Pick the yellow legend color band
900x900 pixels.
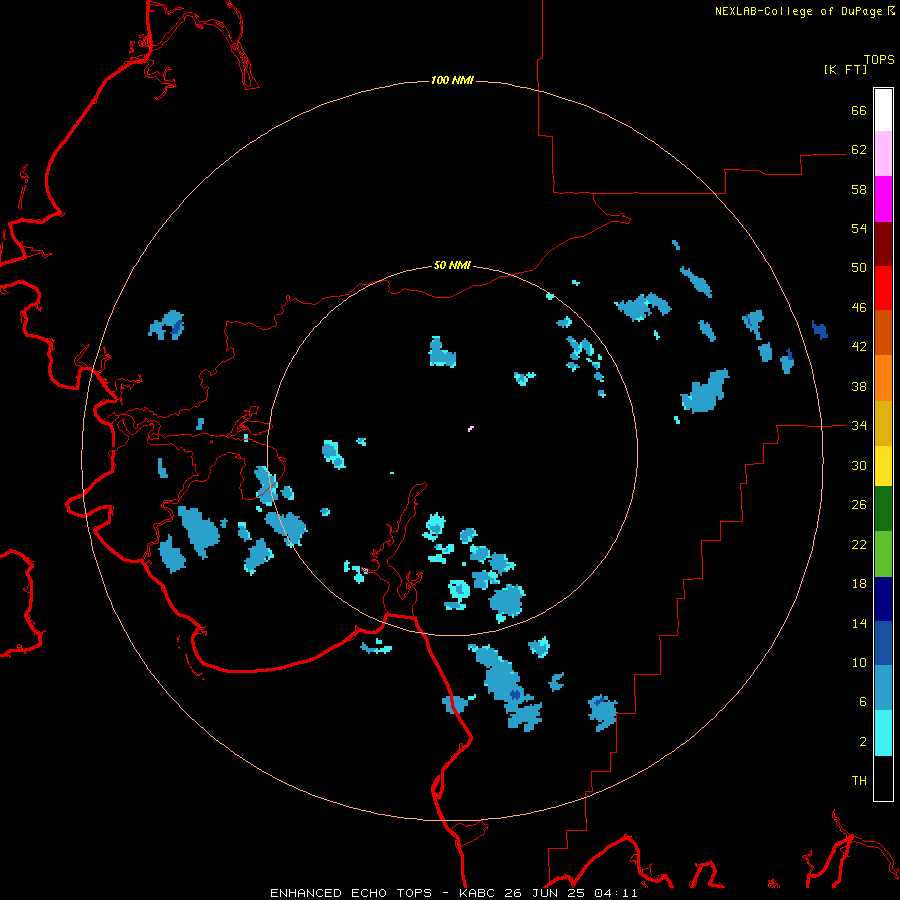click(x=883, y=465)
